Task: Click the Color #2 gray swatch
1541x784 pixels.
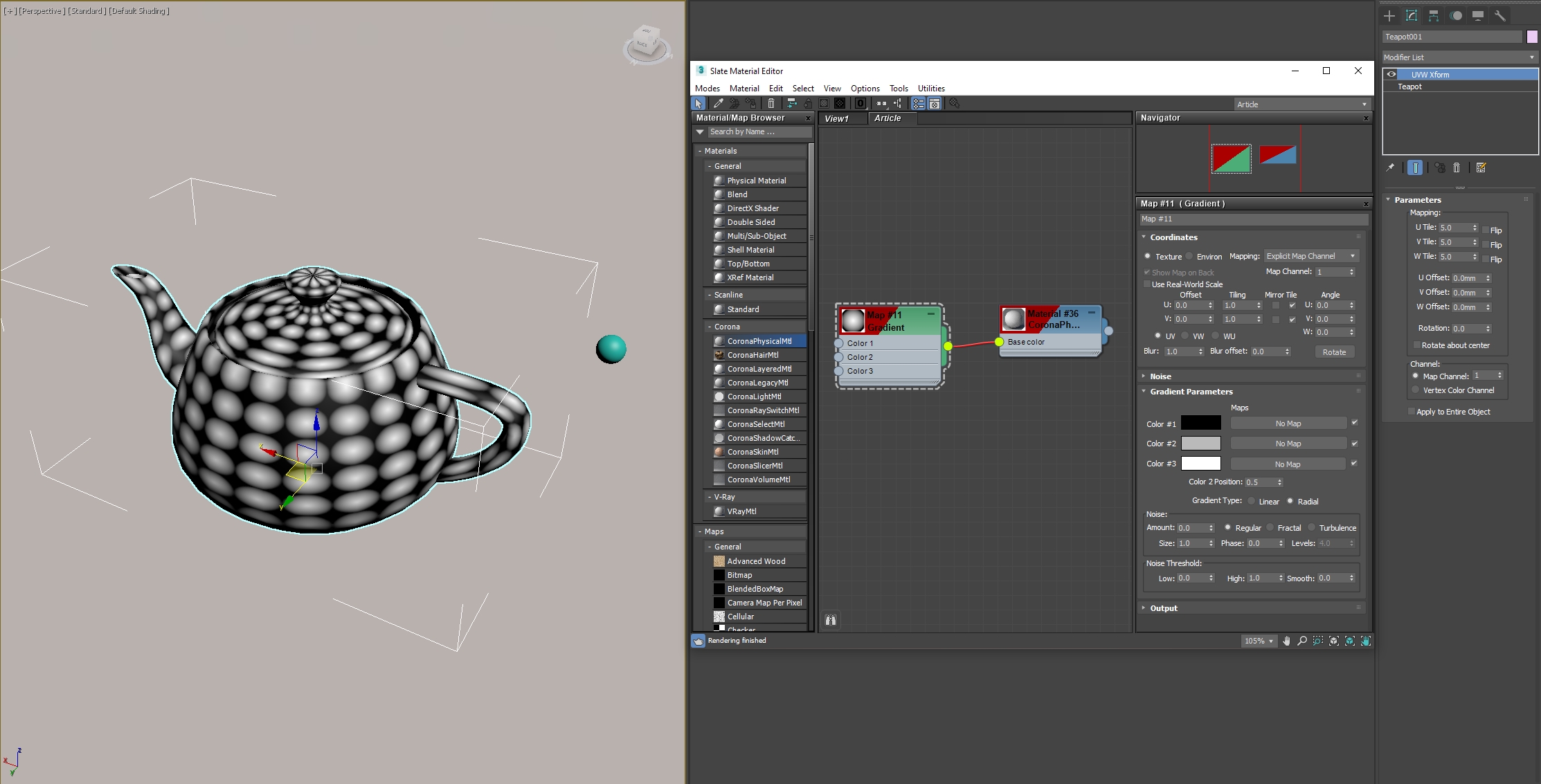Action: tap(1200, 444)
